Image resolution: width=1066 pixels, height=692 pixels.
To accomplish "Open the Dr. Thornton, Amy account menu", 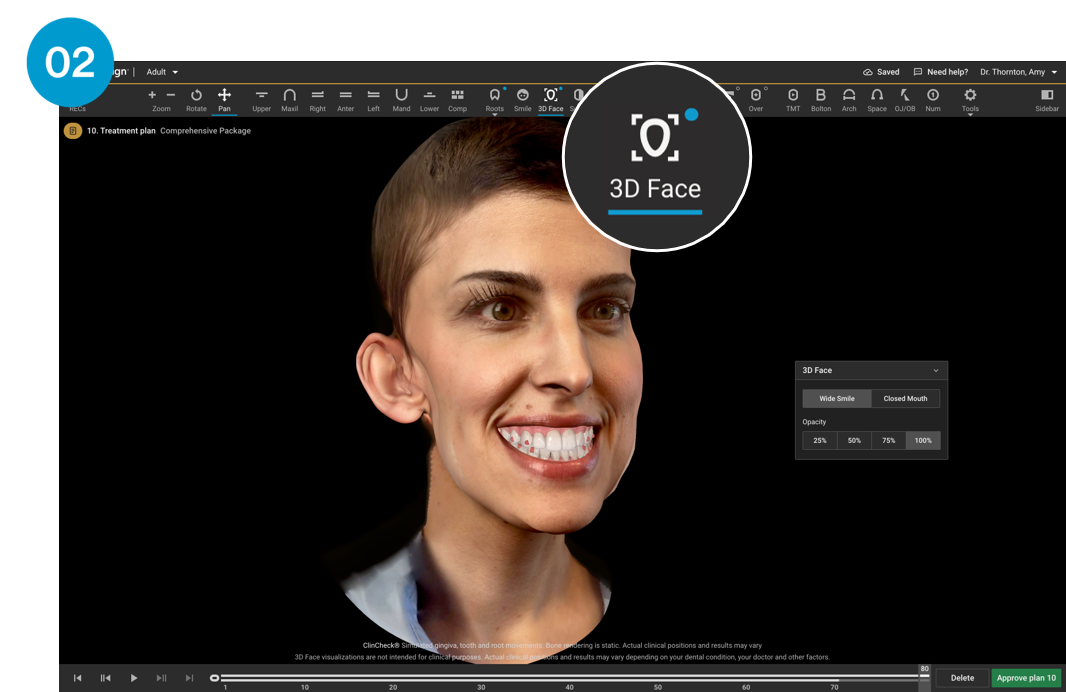I will pos(1018,72).
